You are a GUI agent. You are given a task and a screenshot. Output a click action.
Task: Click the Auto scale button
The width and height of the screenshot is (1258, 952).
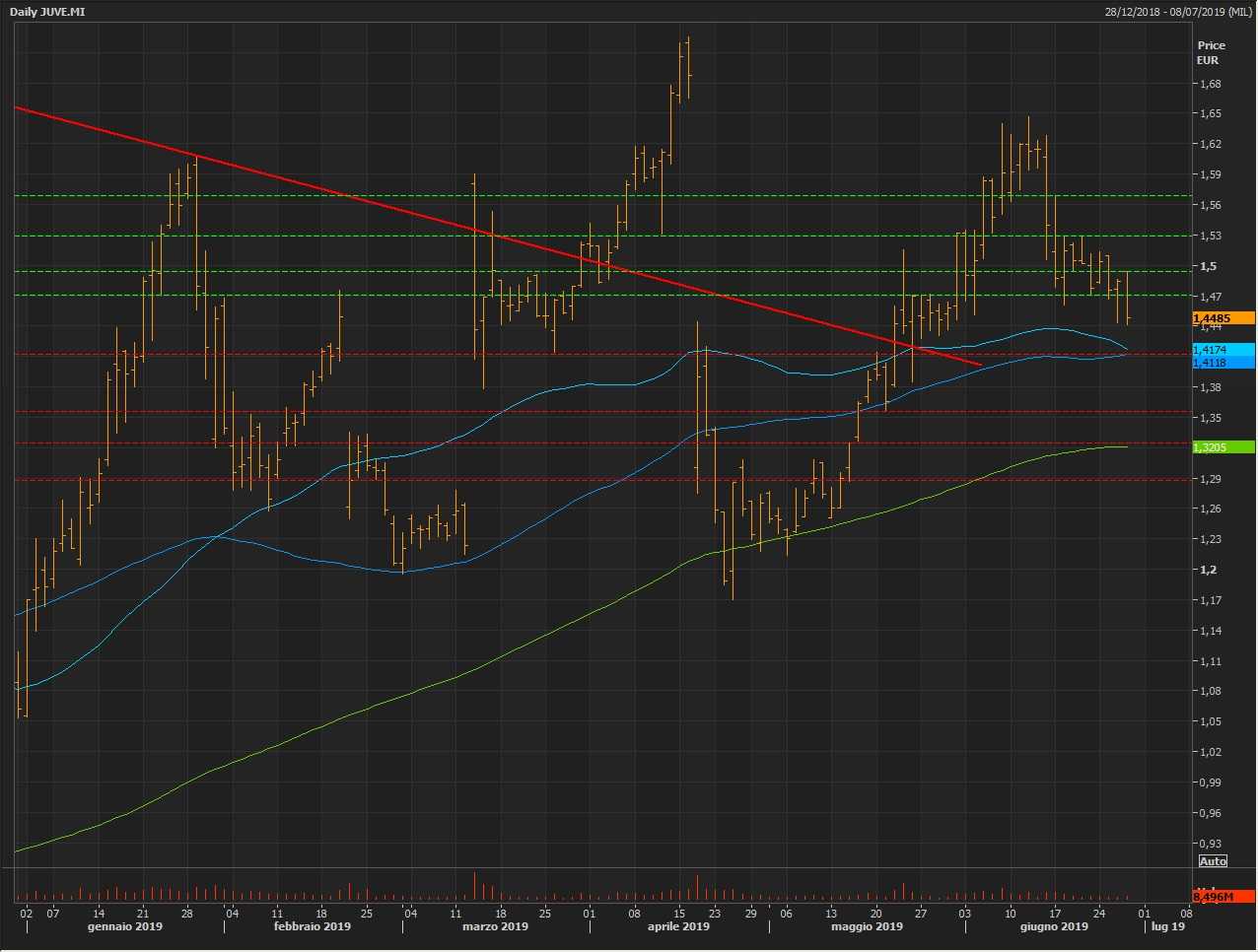1213,861
